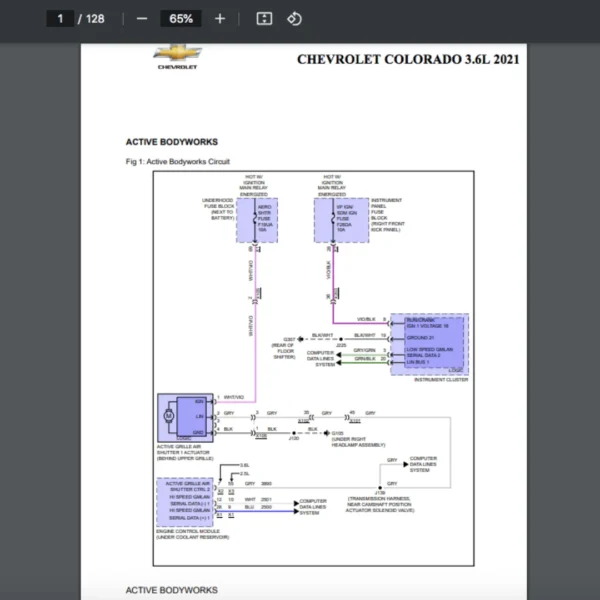
Task: Click the "ENGINE CONTROL MODULE" label
Action: 188,531
